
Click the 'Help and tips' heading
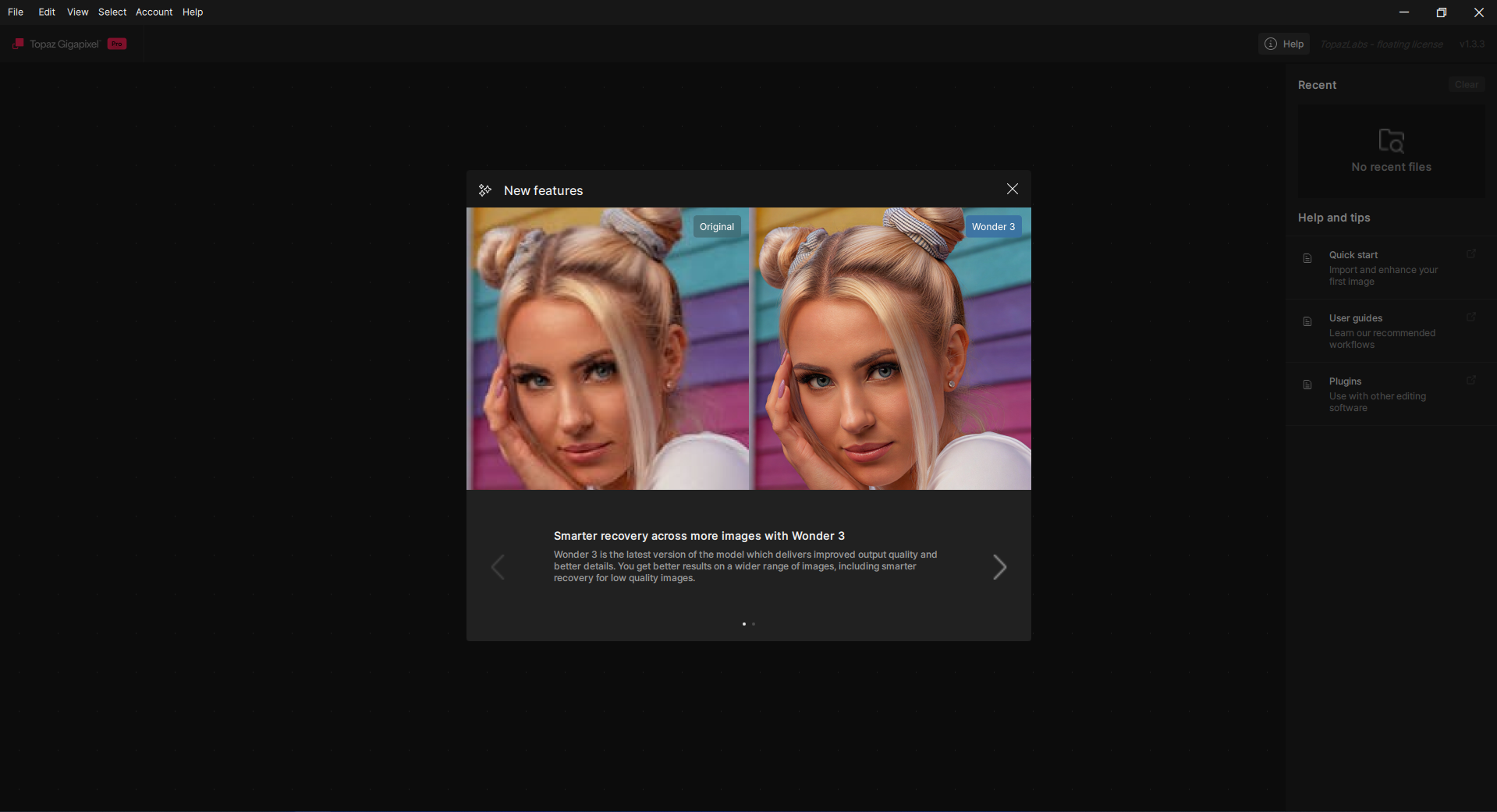click(x=1334, y=218)
